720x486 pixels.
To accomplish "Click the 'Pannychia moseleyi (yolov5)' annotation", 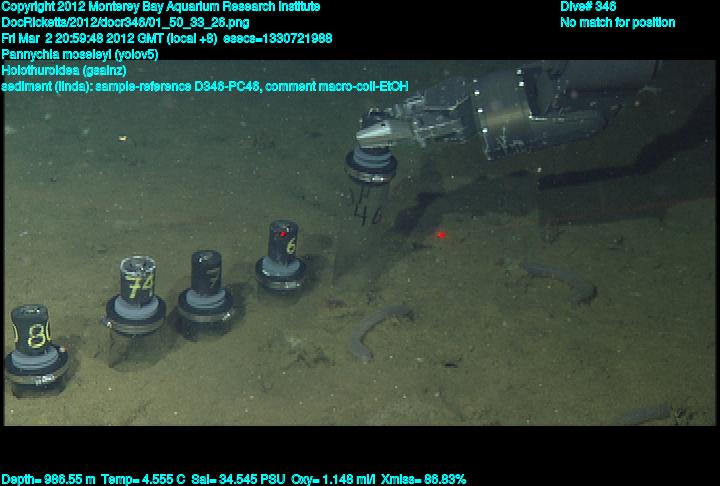I will pos(80,54).
